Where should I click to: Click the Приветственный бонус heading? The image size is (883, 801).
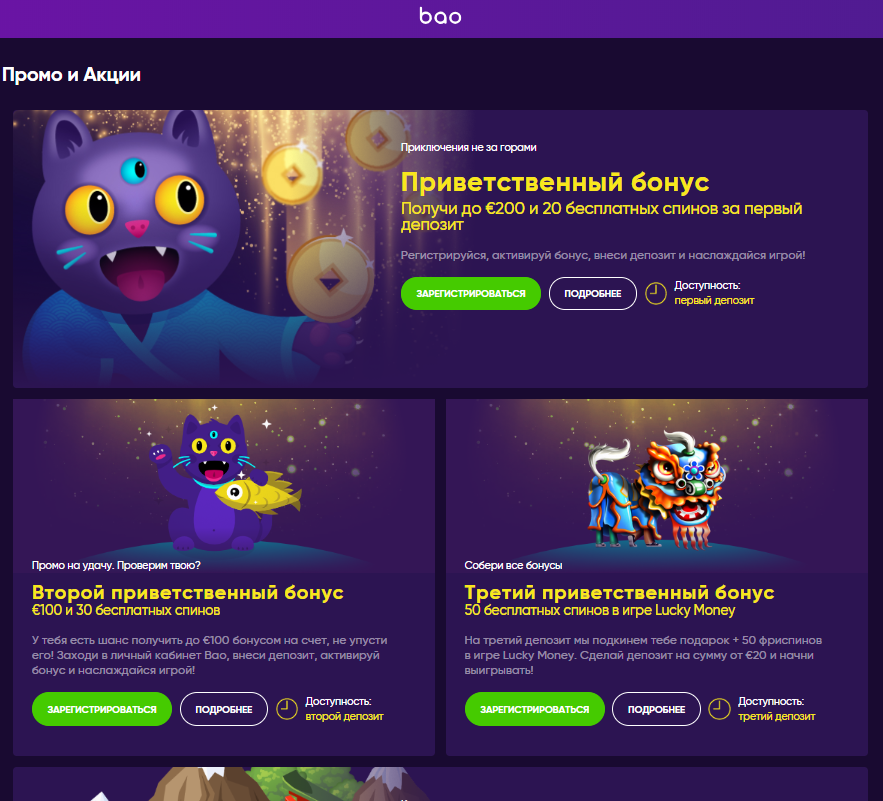pos(555,183)
